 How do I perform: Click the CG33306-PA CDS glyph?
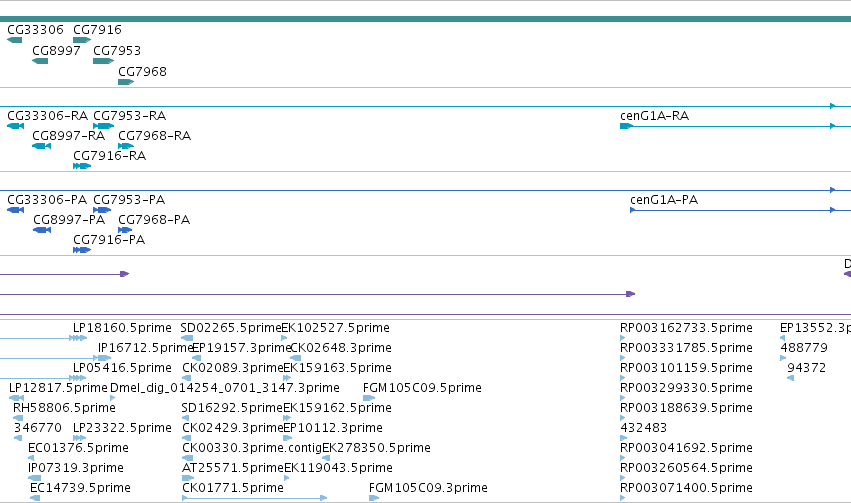click(15, 210)
